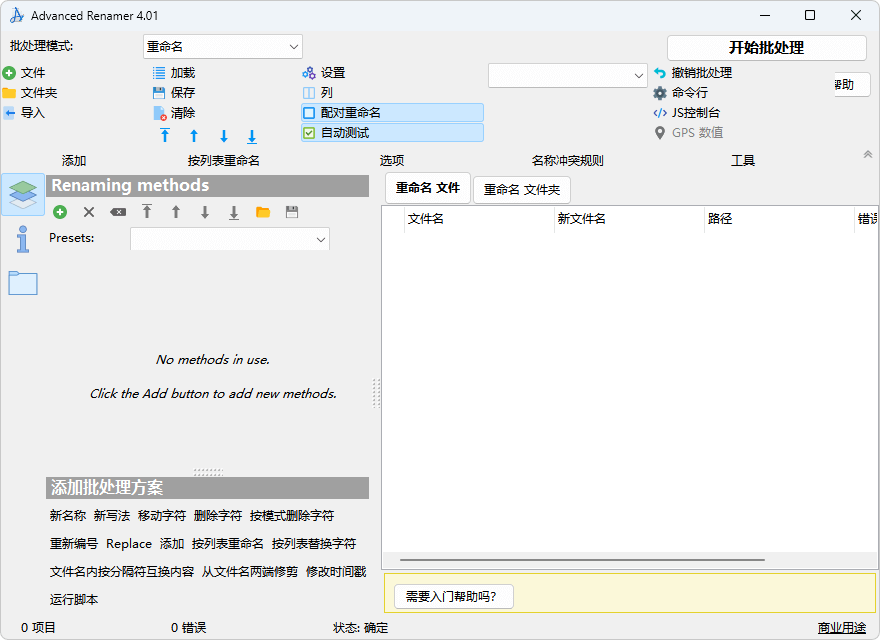Viewport: 880px width, 640px height.
Task: Click the partially visible 帮助 button
Action: click(852, 85)
